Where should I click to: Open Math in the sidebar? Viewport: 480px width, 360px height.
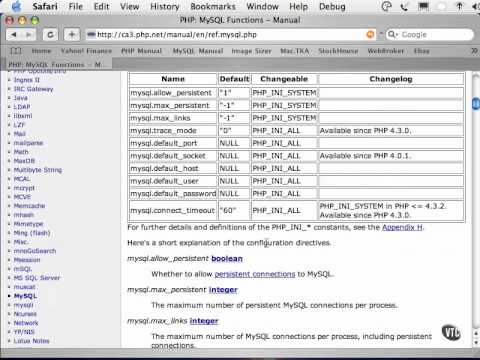pos(21,152)
